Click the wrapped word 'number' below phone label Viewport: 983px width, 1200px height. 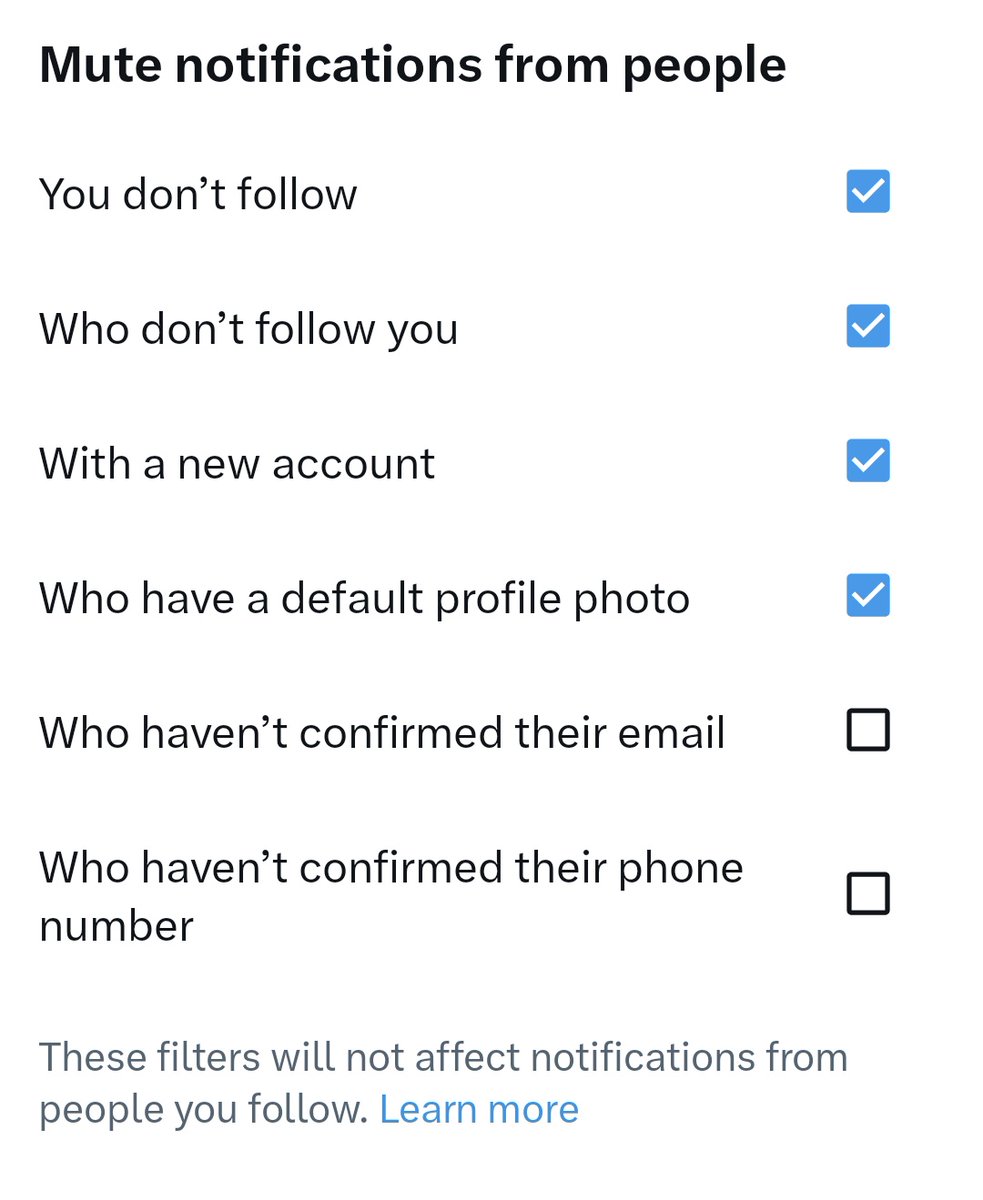[x=116, y=926]
